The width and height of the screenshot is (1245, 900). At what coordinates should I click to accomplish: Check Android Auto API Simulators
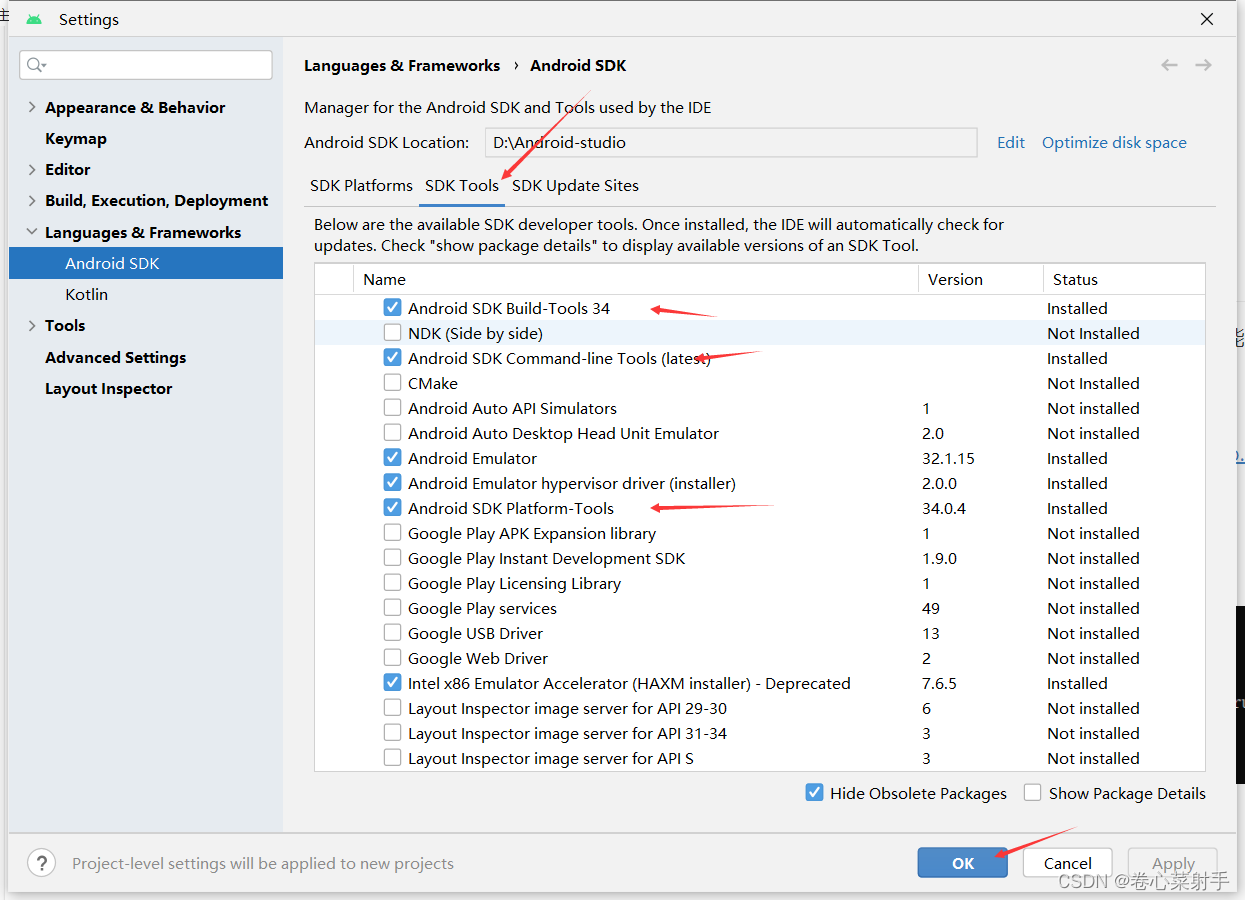[392, 408]
